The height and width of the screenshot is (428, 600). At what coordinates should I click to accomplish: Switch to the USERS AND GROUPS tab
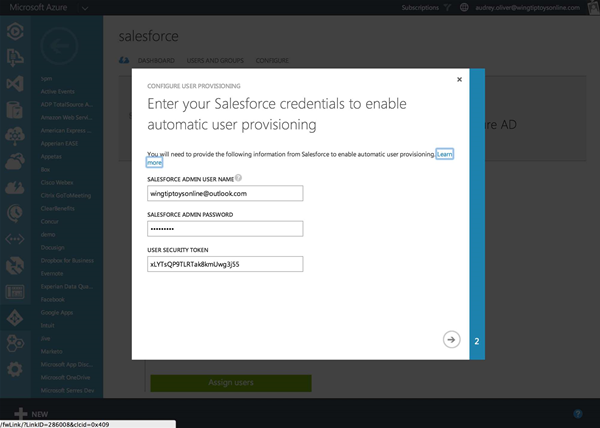coord(215,60)
